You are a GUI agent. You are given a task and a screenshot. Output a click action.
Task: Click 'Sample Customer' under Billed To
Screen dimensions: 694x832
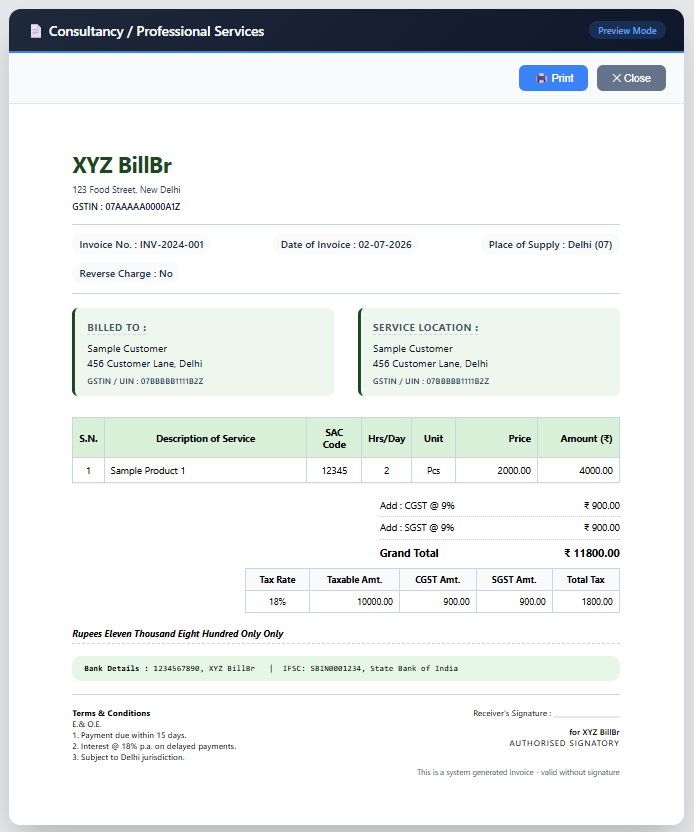pyautogui.click(x=127, y=349)
